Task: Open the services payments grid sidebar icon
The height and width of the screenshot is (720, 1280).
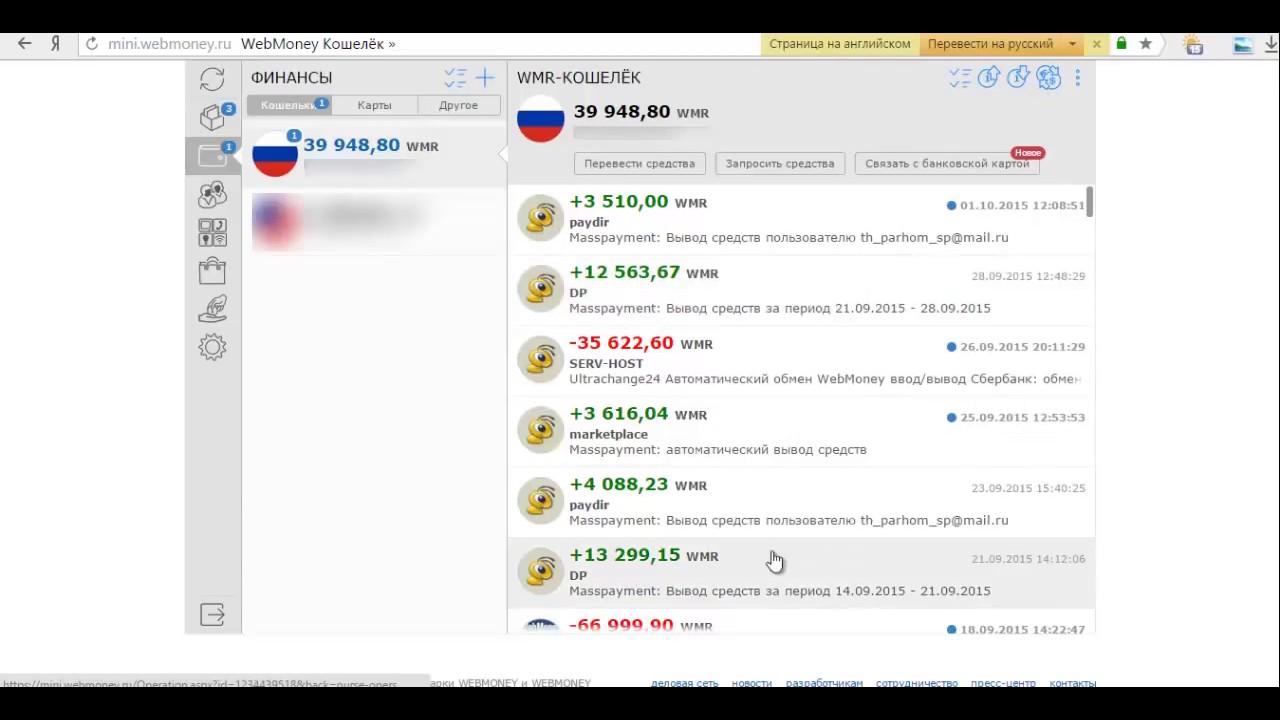Action: tap(212, 232)
